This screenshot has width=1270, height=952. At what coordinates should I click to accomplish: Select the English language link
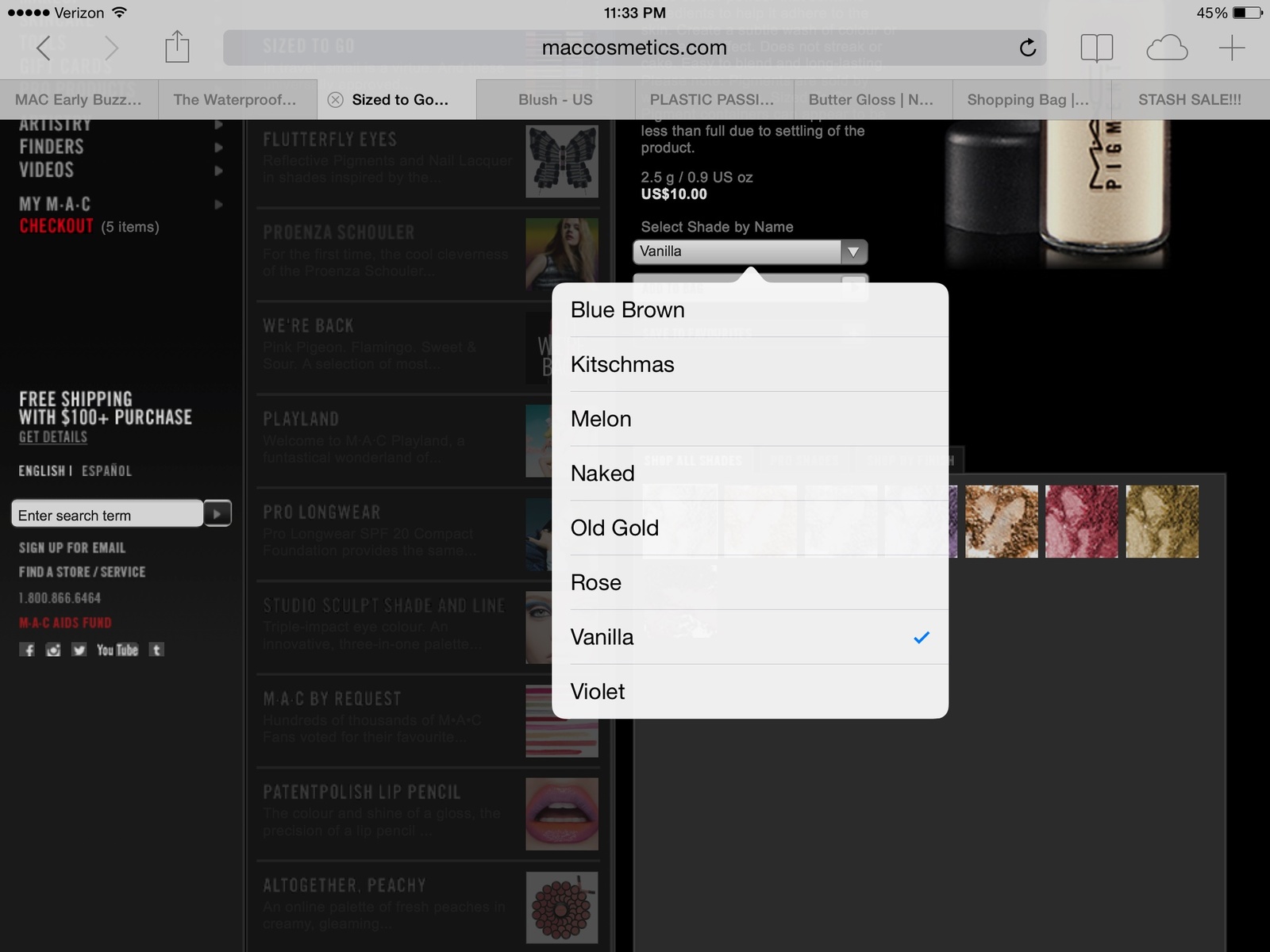[42, 470]
